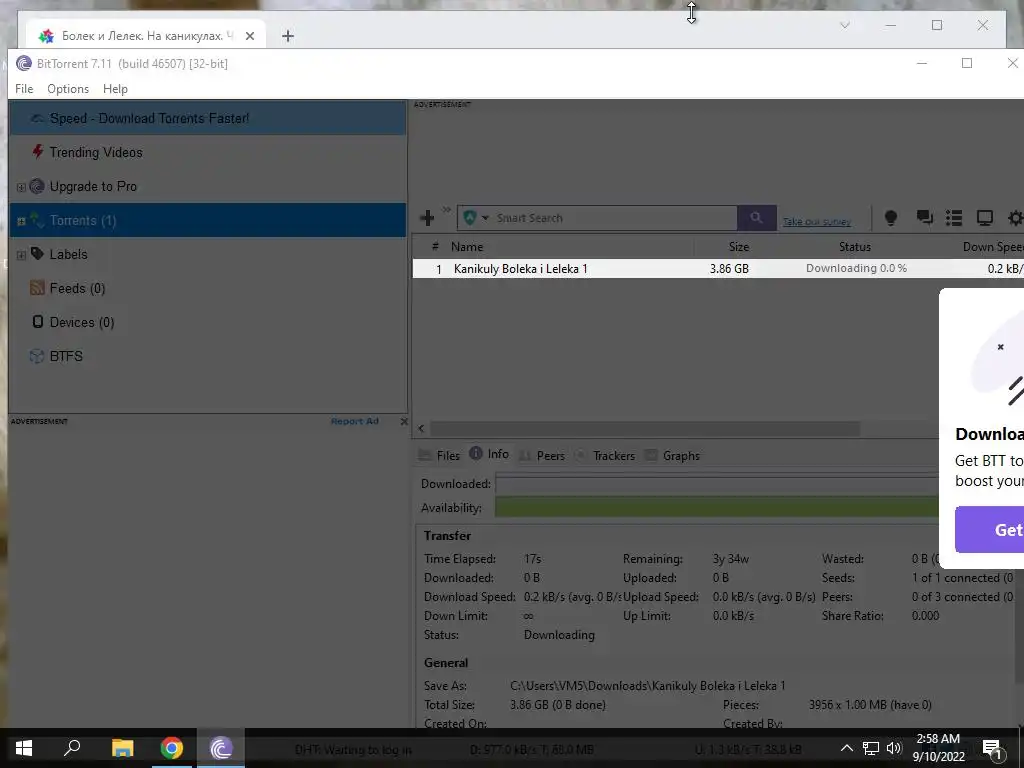1024x768 pixels.
Task: Switch to the Peers tab
Action: coord(542,455)
